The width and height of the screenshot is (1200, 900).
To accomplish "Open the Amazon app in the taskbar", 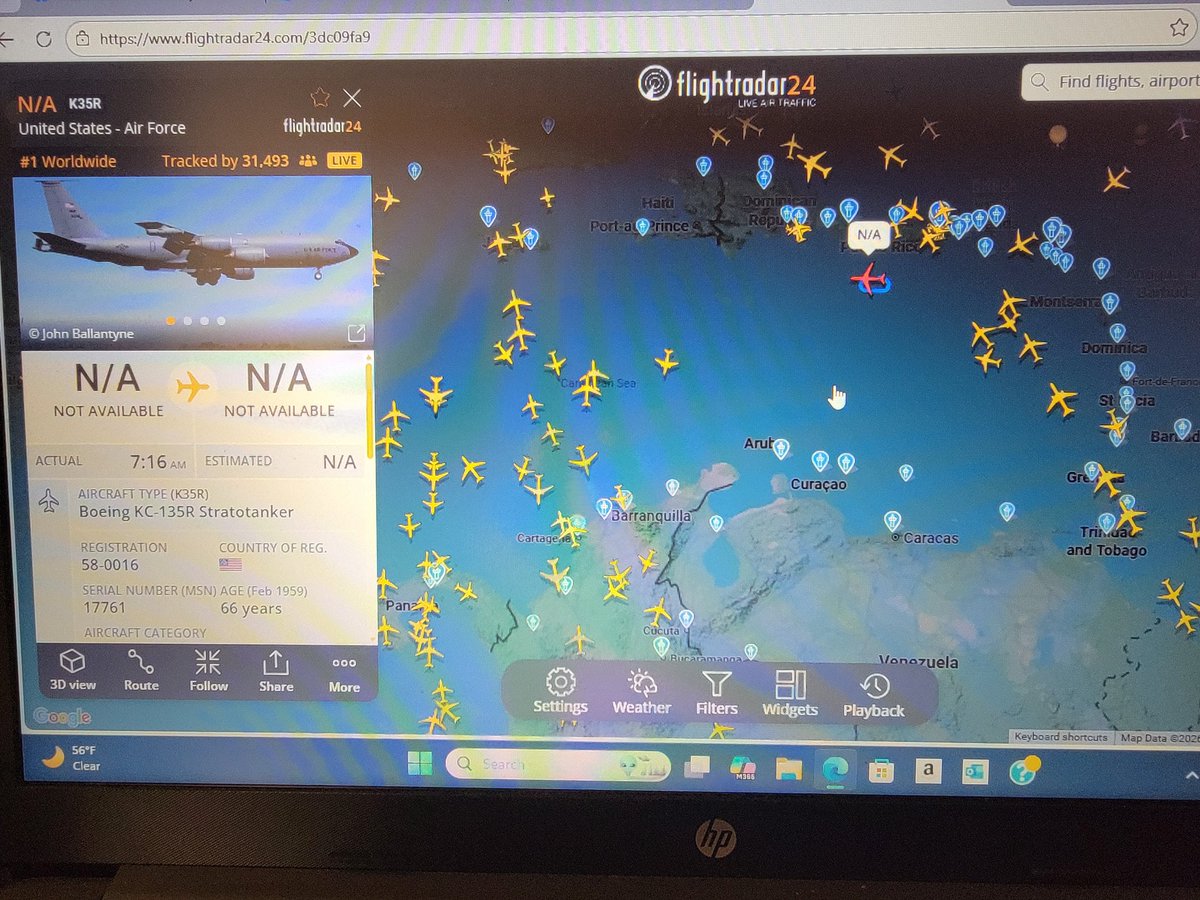I will pyautogui.click(x=928, y=770).
